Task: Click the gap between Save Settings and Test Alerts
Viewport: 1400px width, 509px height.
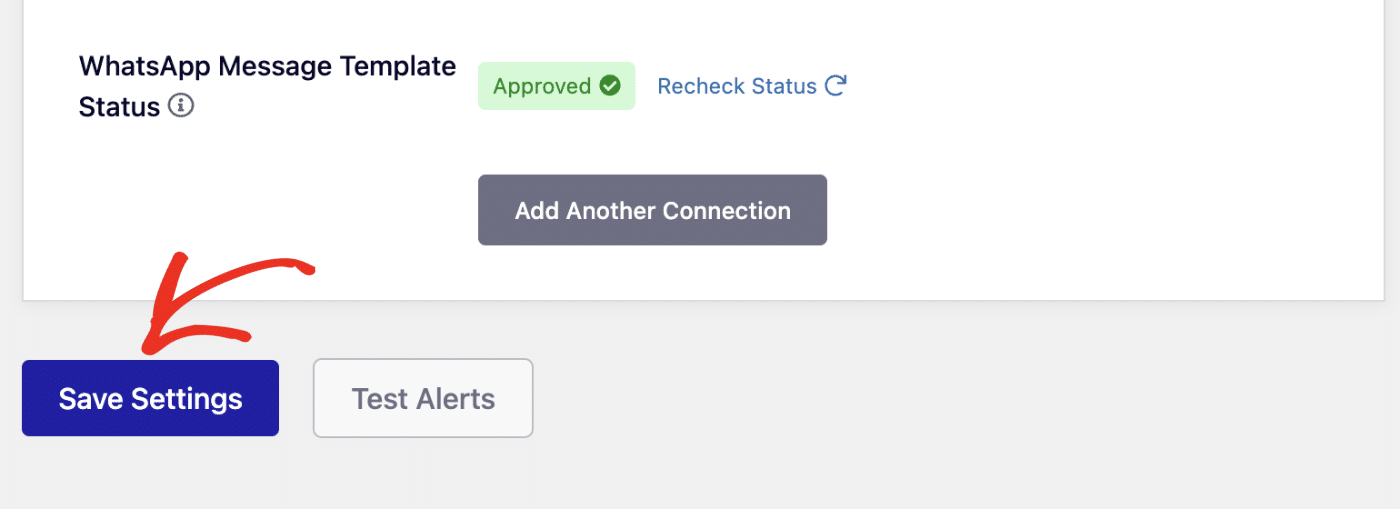Action: click(296, 398)
